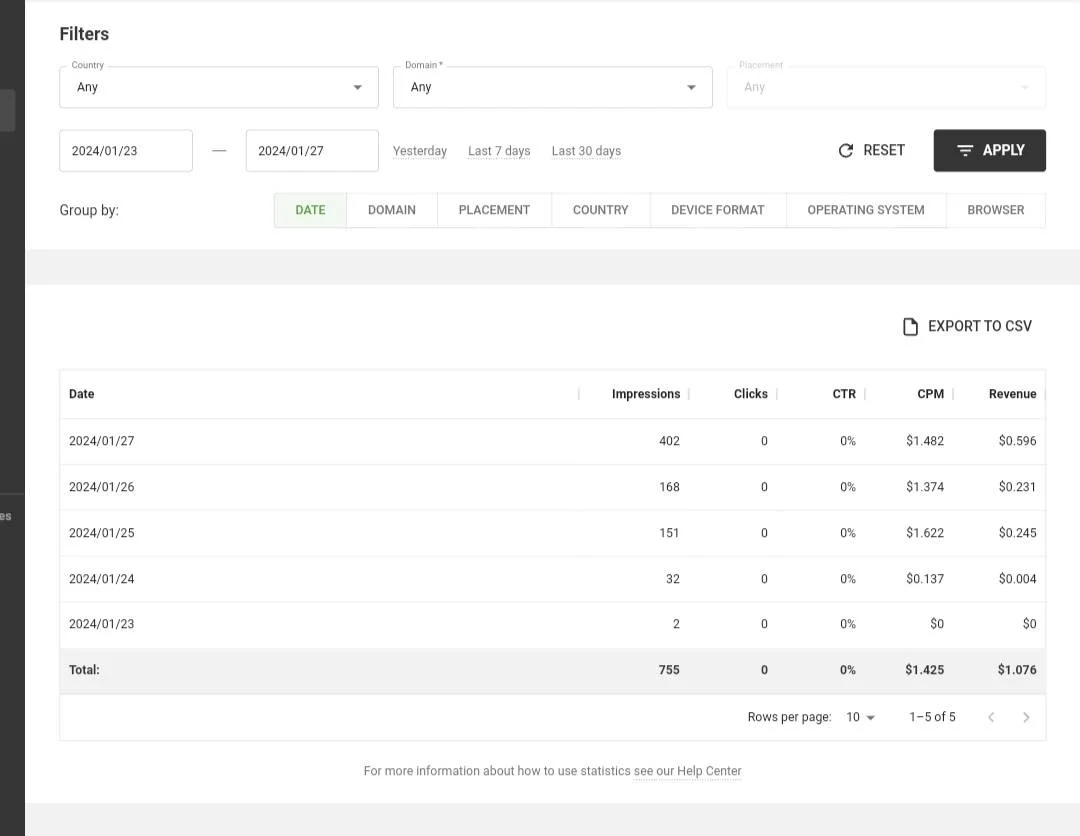Click the 1–5 of 5 pagination text
Image resolution: width=1080 pixels, height=836 pixels.
[x=932, y=717]
